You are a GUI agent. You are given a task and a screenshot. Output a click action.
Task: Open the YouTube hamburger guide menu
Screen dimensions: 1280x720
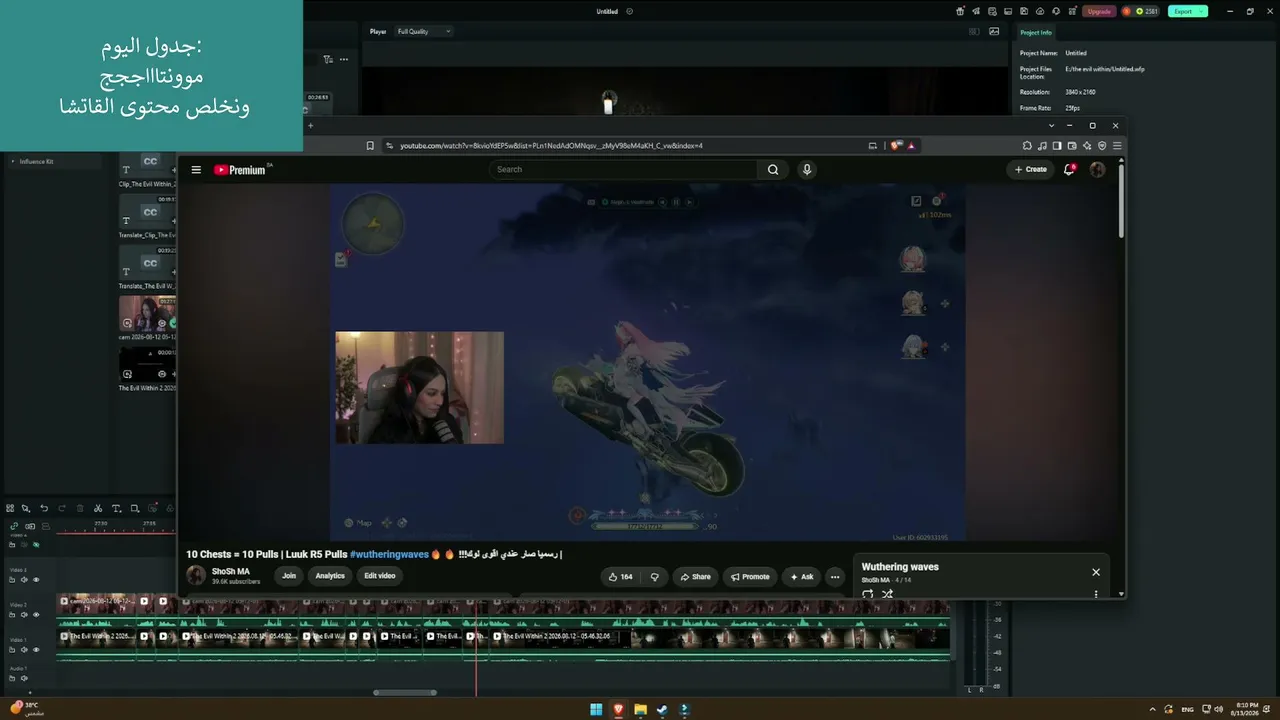[x=196, y=170]
